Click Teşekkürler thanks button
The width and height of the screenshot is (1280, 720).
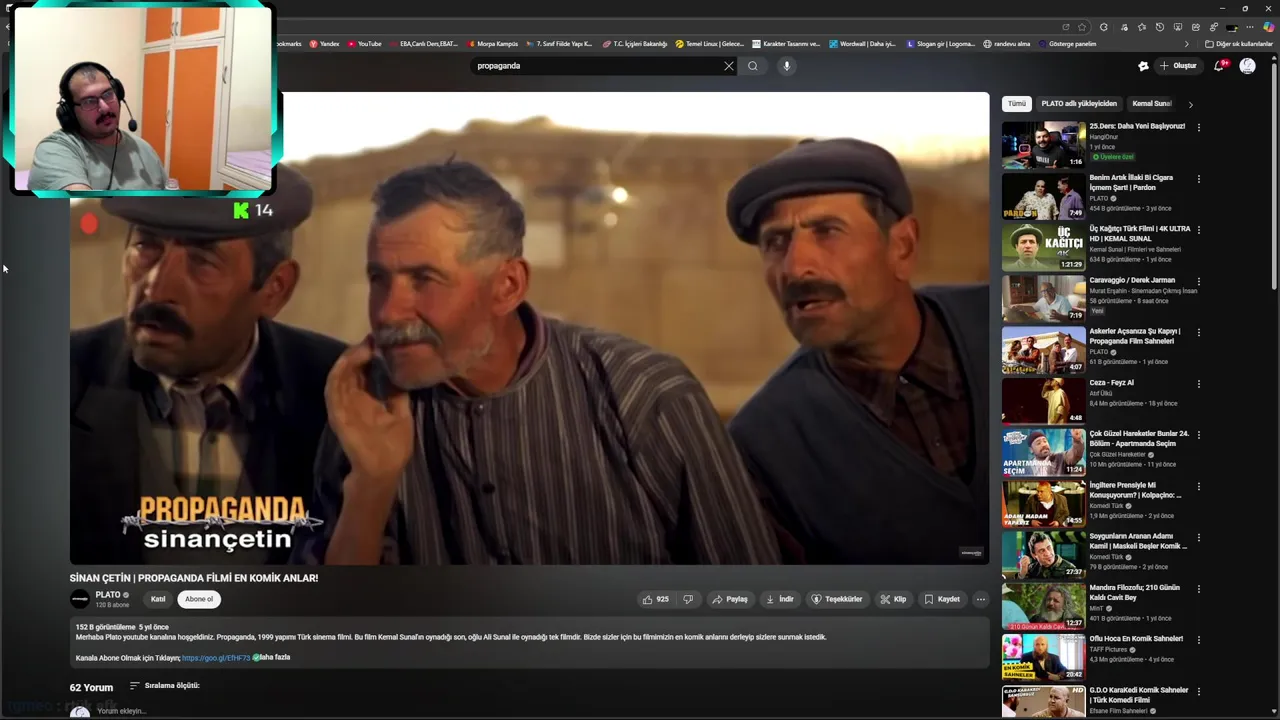pos(837,599)
